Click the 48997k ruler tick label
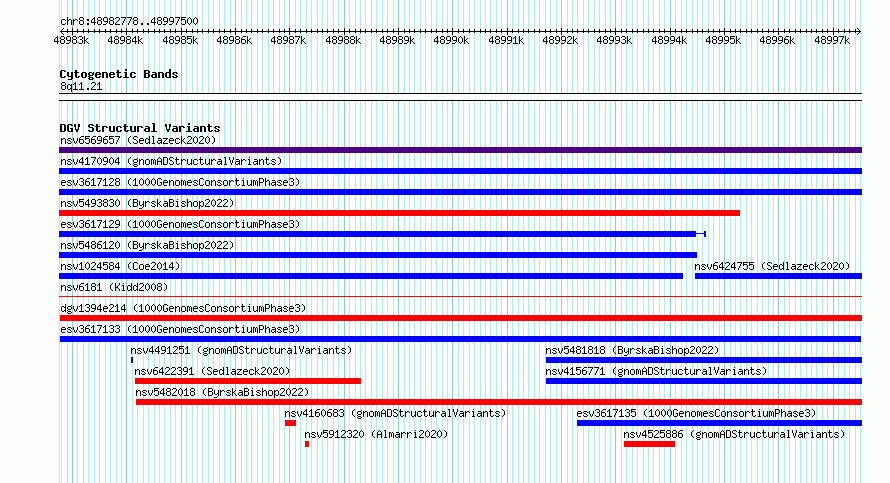The height and width of the screenshot is (483, 890). click(x=832, y=40)
